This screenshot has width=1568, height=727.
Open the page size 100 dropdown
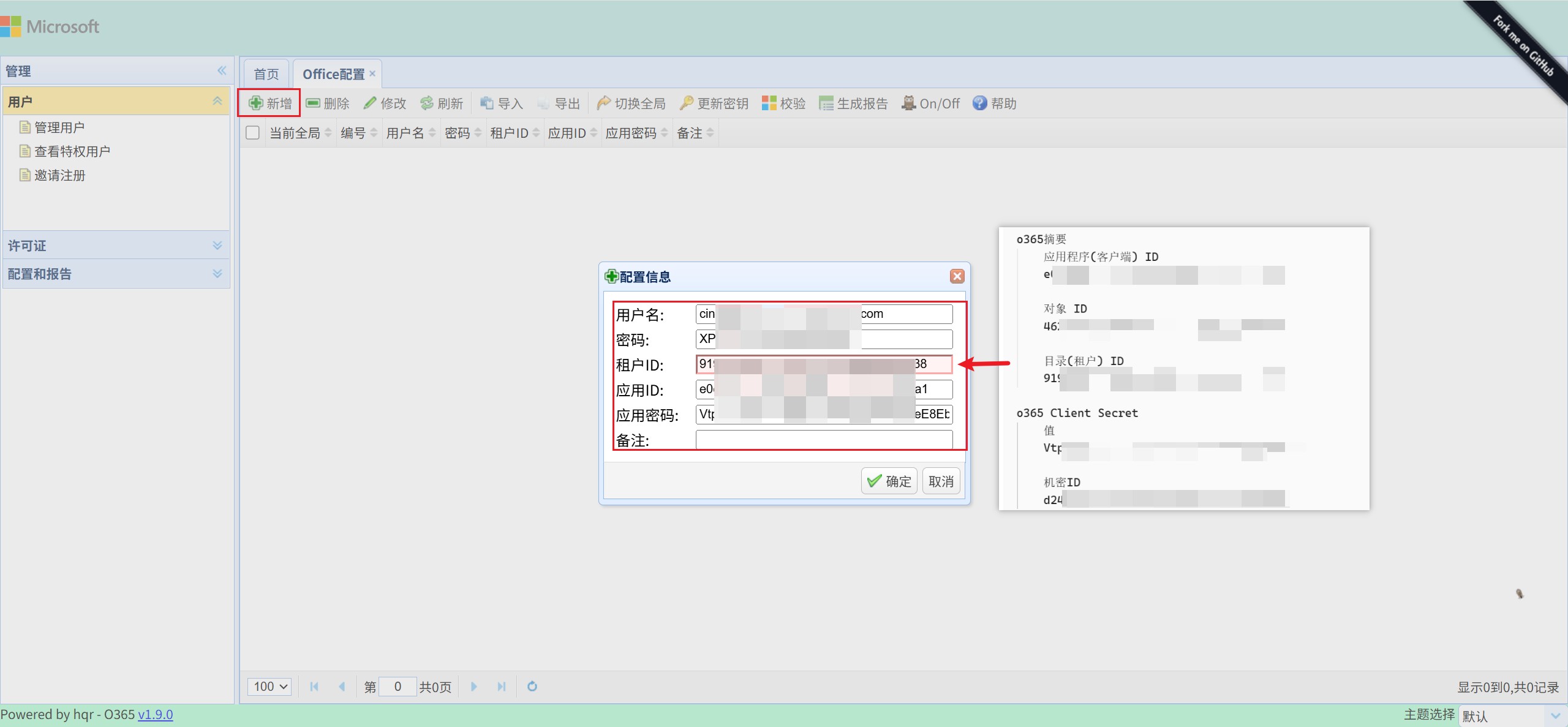point(269,687)
